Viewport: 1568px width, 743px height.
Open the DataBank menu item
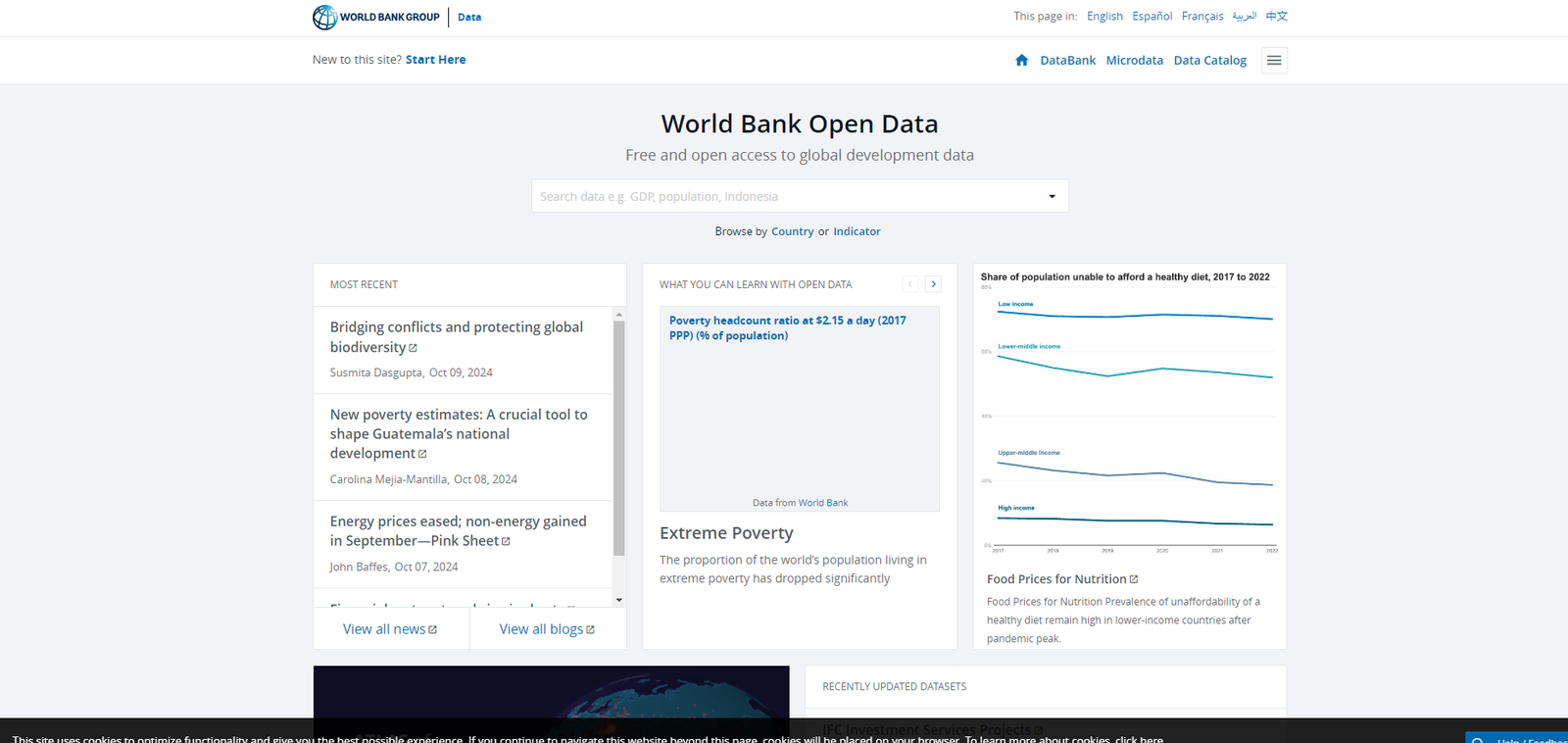tap(1067, 60)
